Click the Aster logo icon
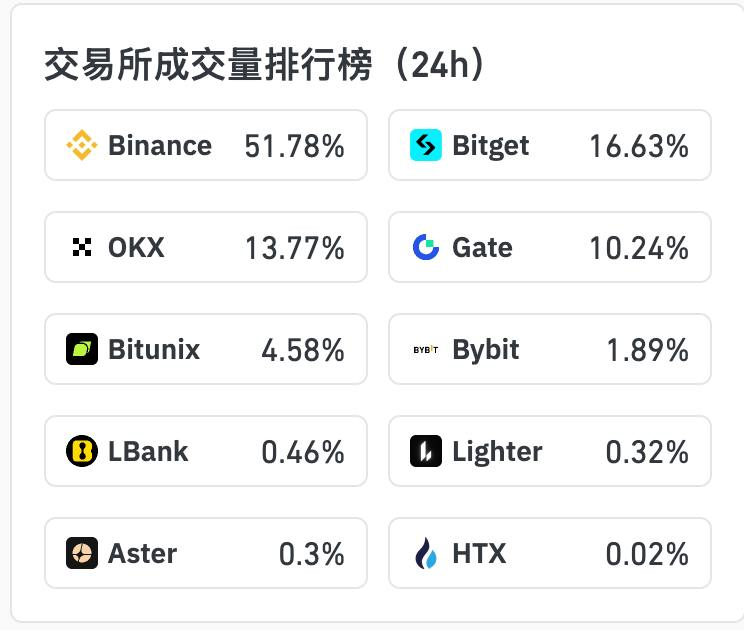Image resolution: width=744 pixels, height=630 pixels. pos(82,554)
